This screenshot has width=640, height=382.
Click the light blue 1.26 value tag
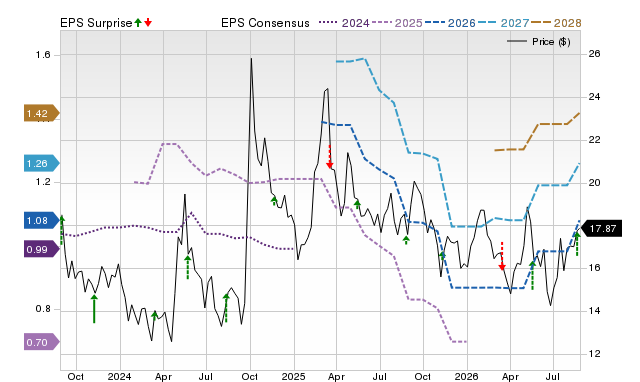pyautogui.click(x=41, y=163)
